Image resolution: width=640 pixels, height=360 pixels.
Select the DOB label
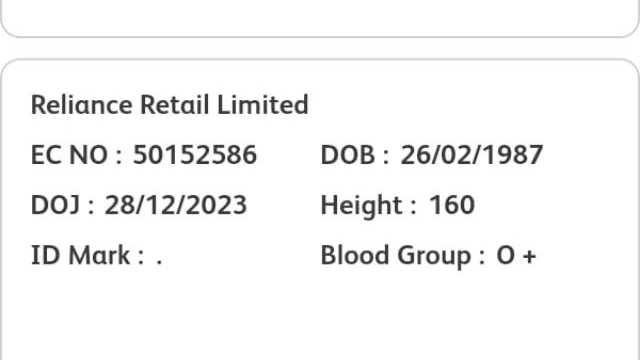[x=348, y=155]
